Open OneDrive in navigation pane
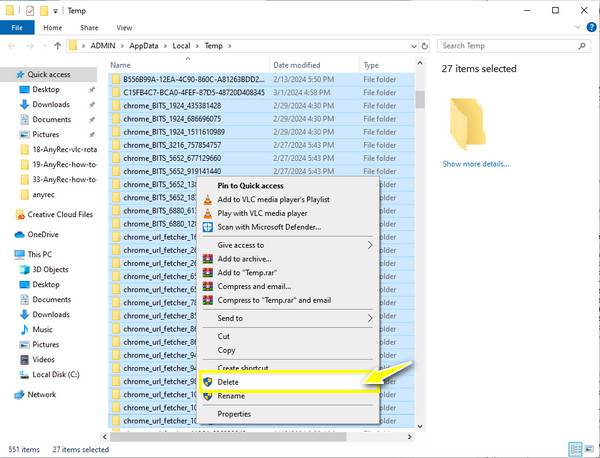The image size is (600, 458). pos(36,235)
